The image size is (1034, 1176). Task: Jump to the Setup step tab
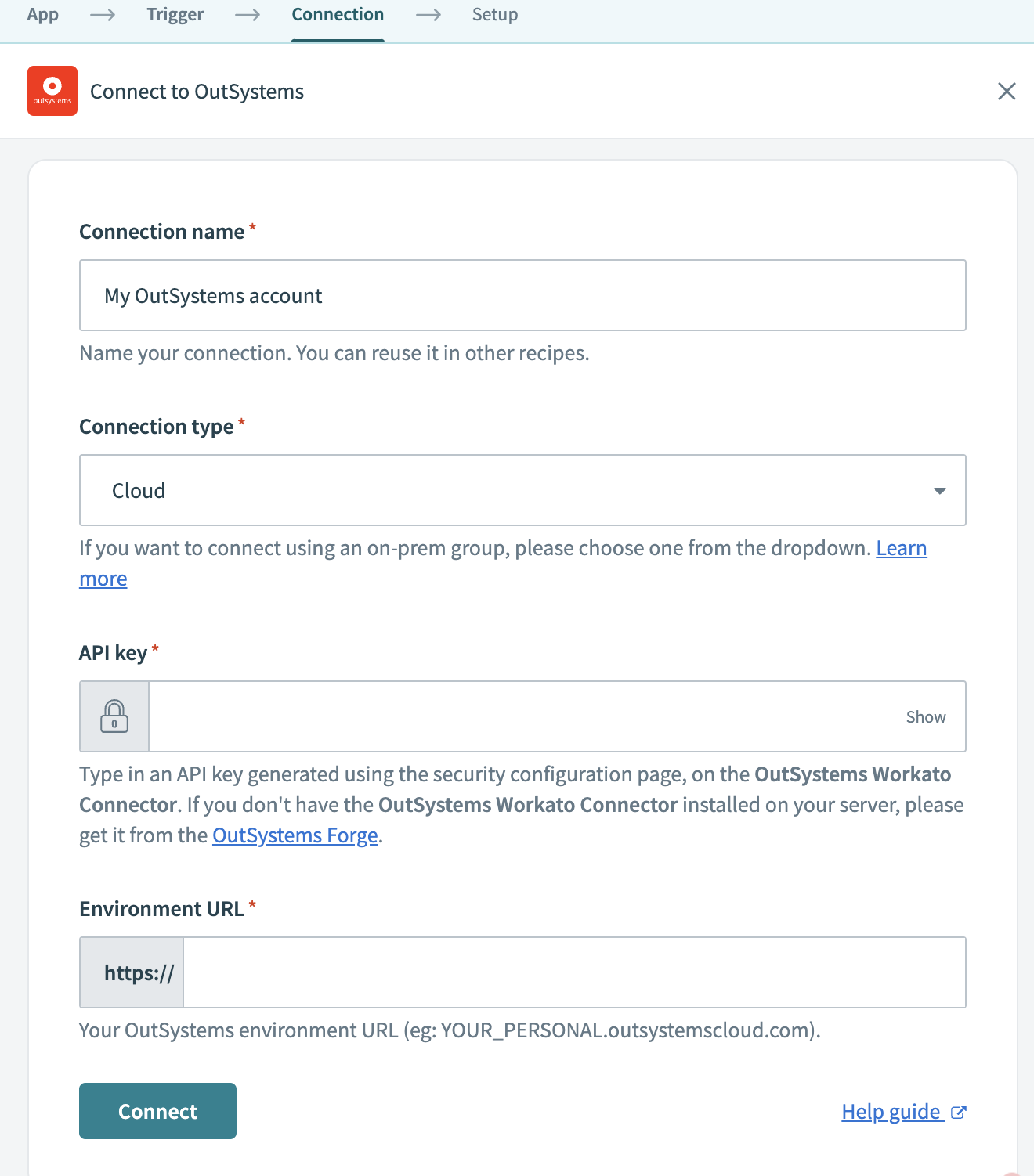[494, 15]
